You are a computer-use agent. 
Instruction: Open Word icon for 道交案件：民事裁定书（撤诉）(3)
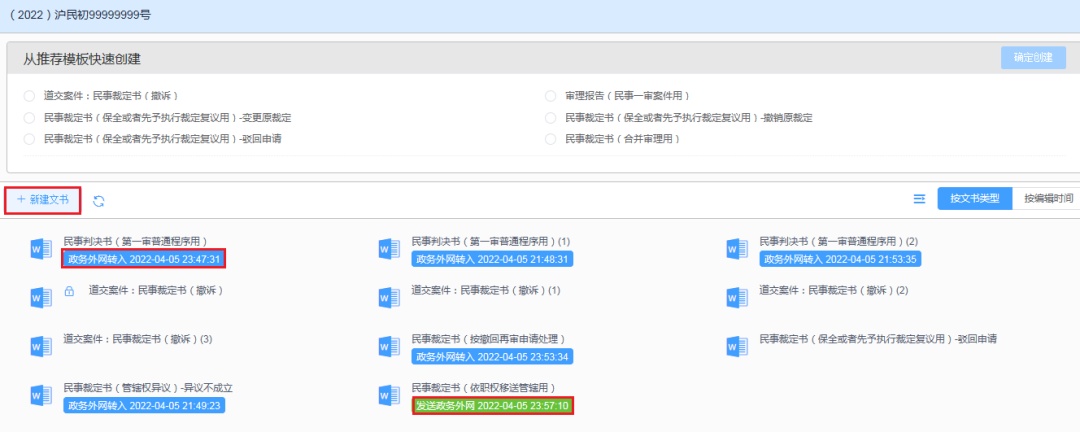click(41, 346)
